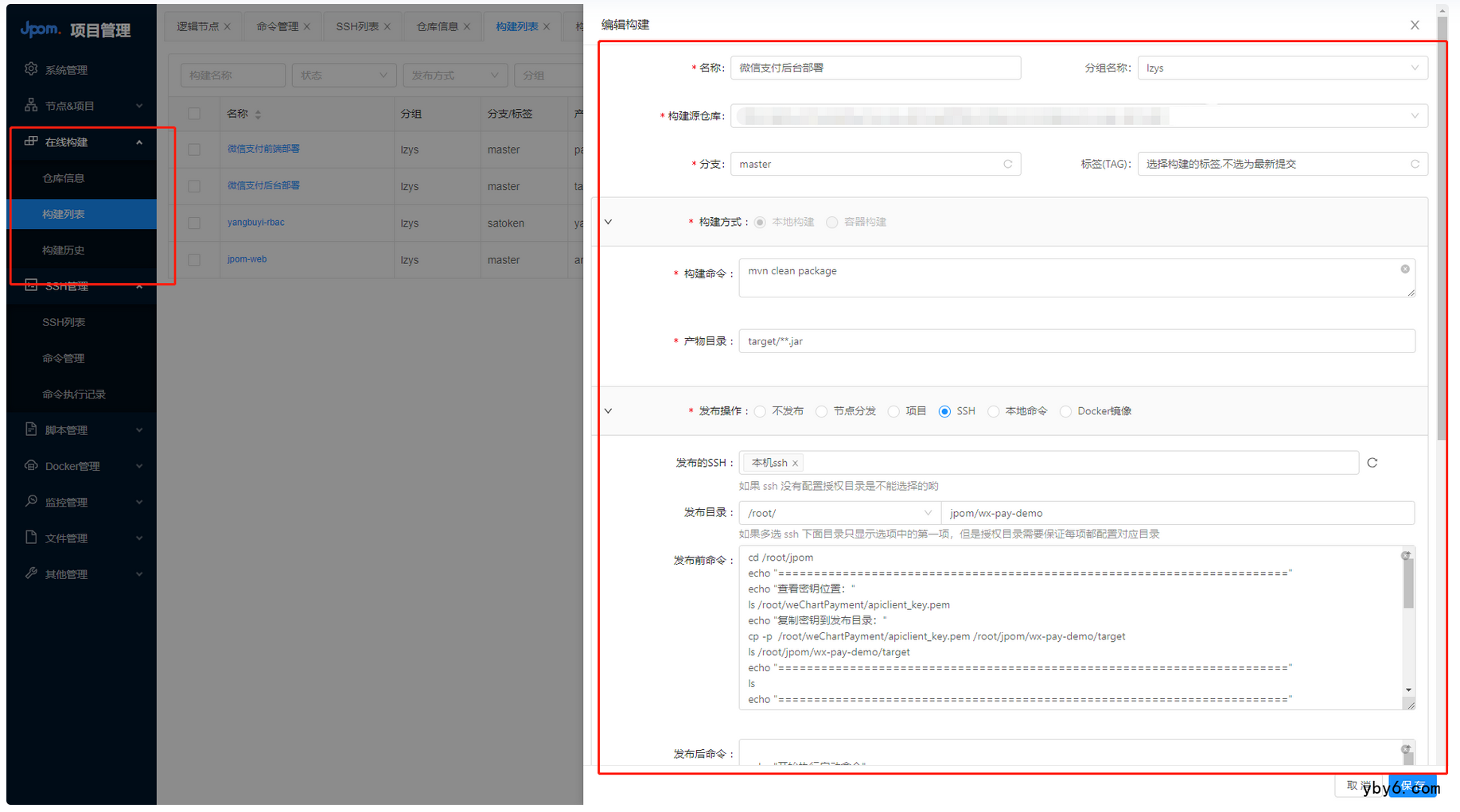Select the 不发布 publish option
1460x812 pixels.
pyautogui.click(x=760, y=411)
